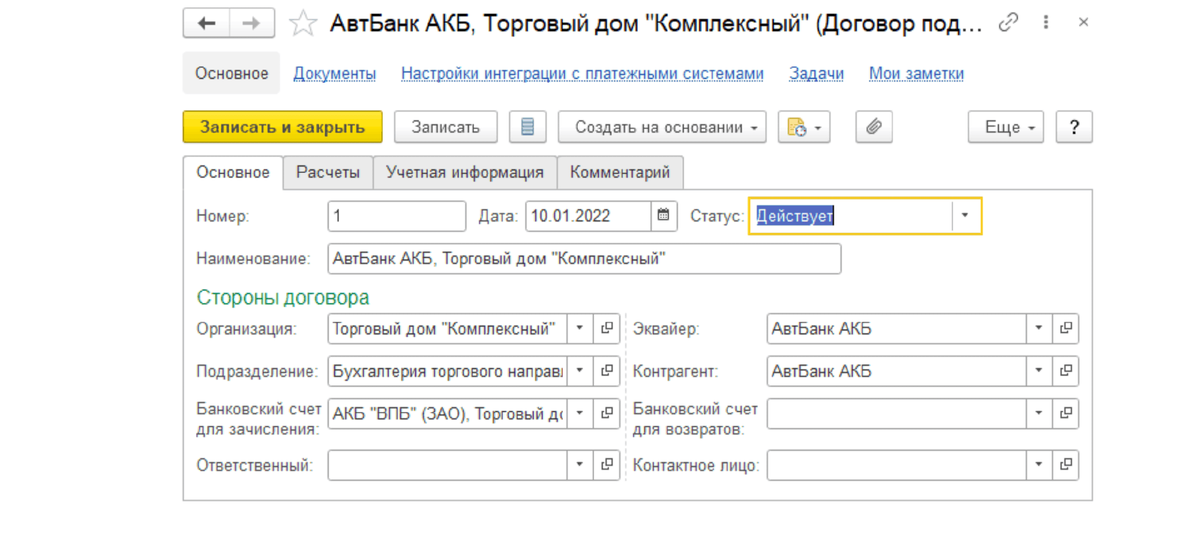
Task: Click the Записать button
Action: [446, 127]
